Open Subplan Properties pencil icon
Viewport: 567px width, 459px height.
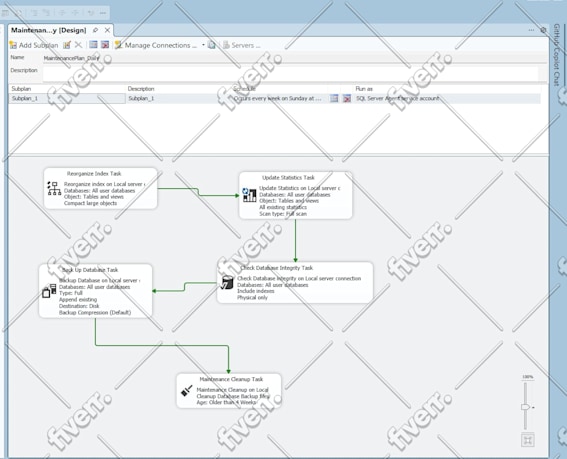click(x=67, y=45)
